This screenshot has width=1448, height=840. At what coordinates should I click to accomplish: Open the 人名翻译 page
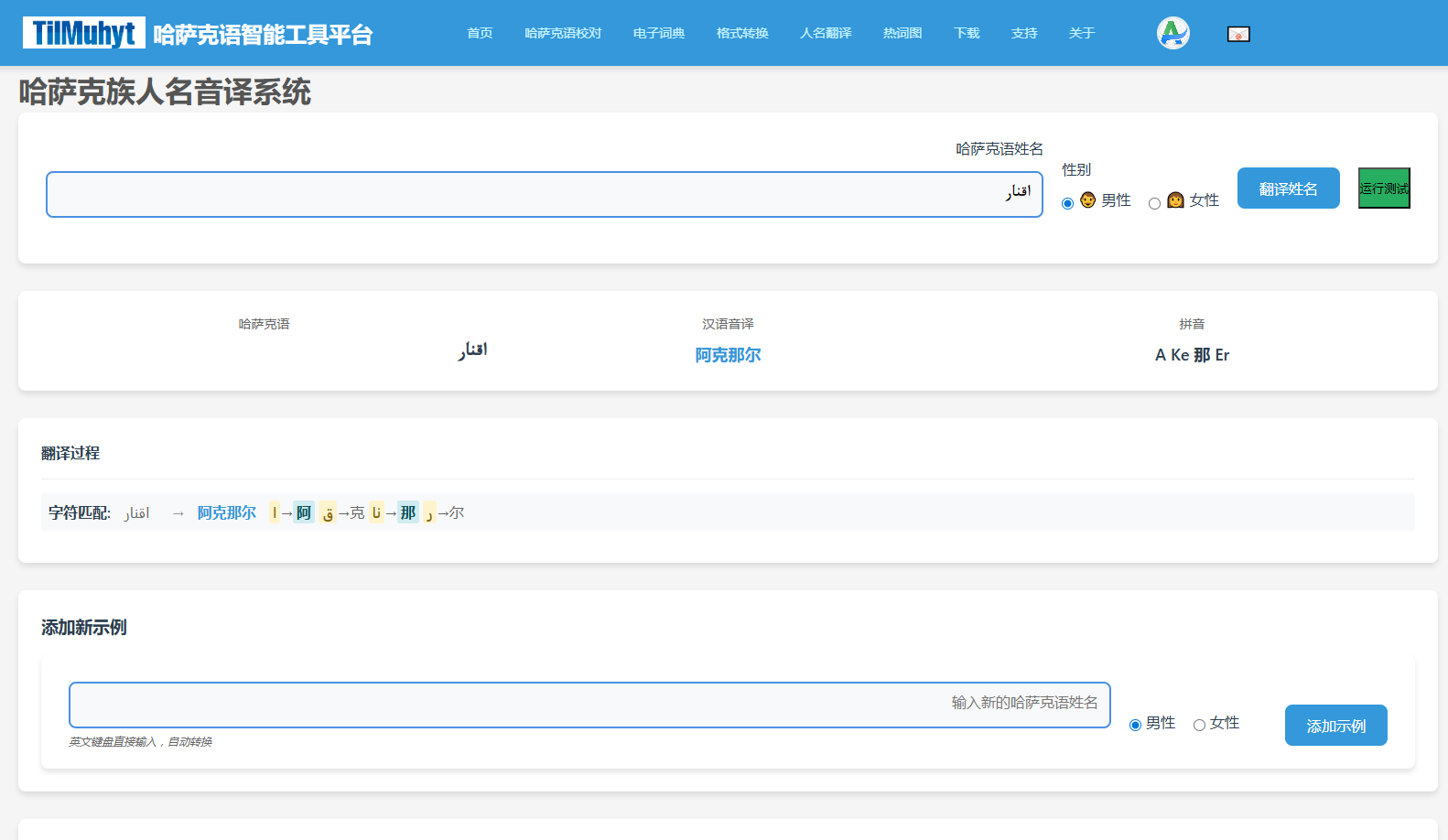click(x=826, y=33)
